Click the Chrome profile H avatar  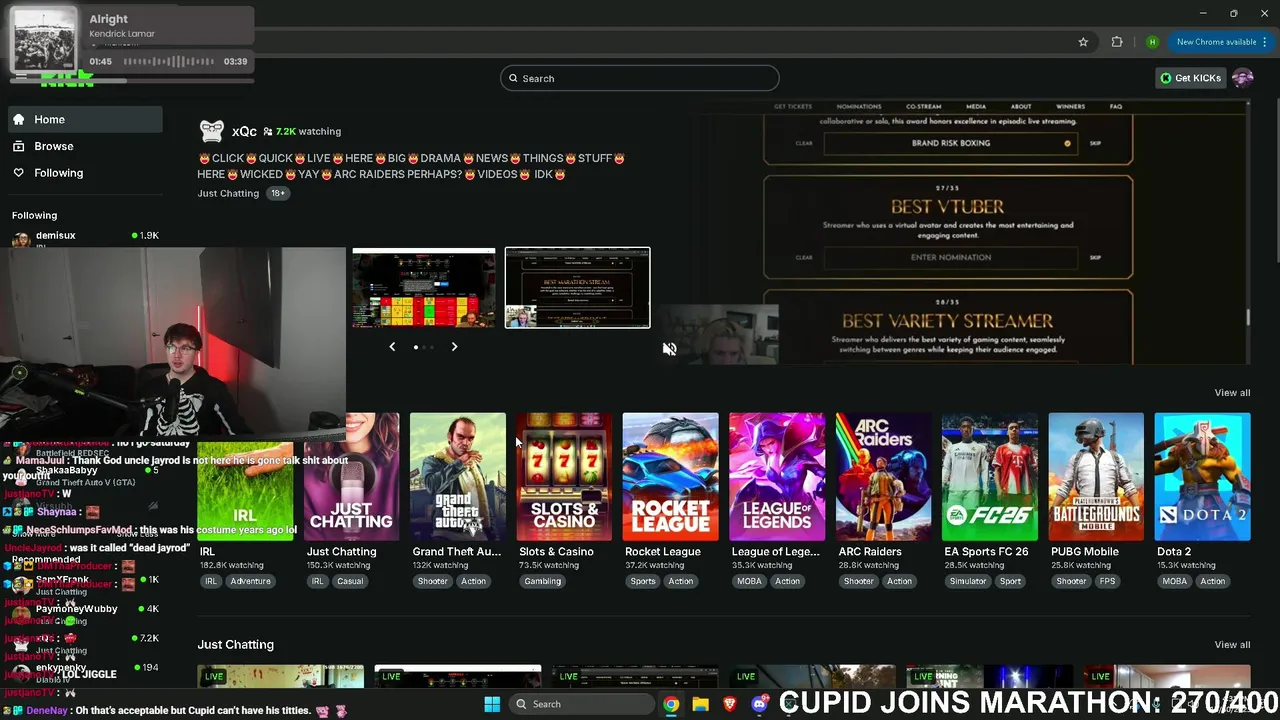[1152, 42]
